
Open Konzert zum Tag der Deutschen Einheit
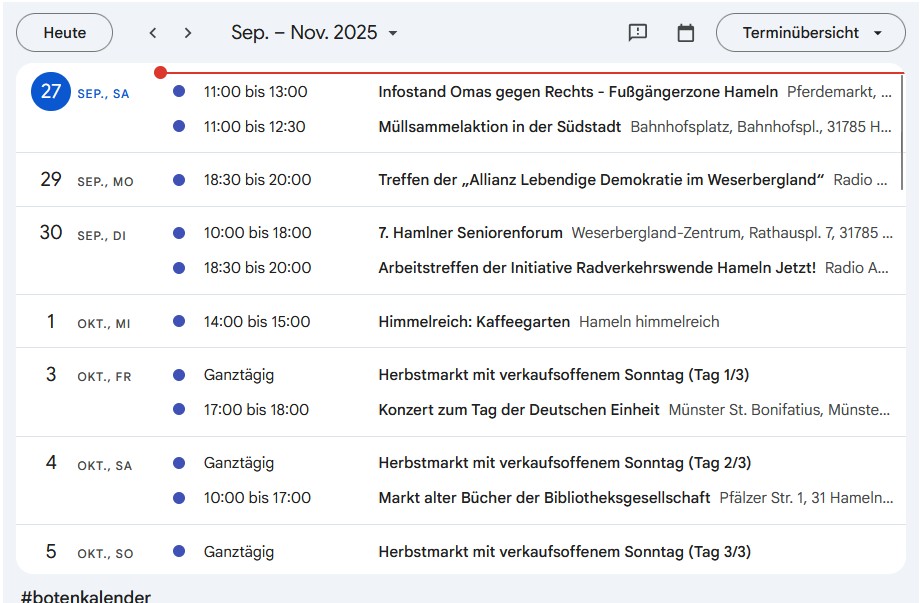coord(518,410)
